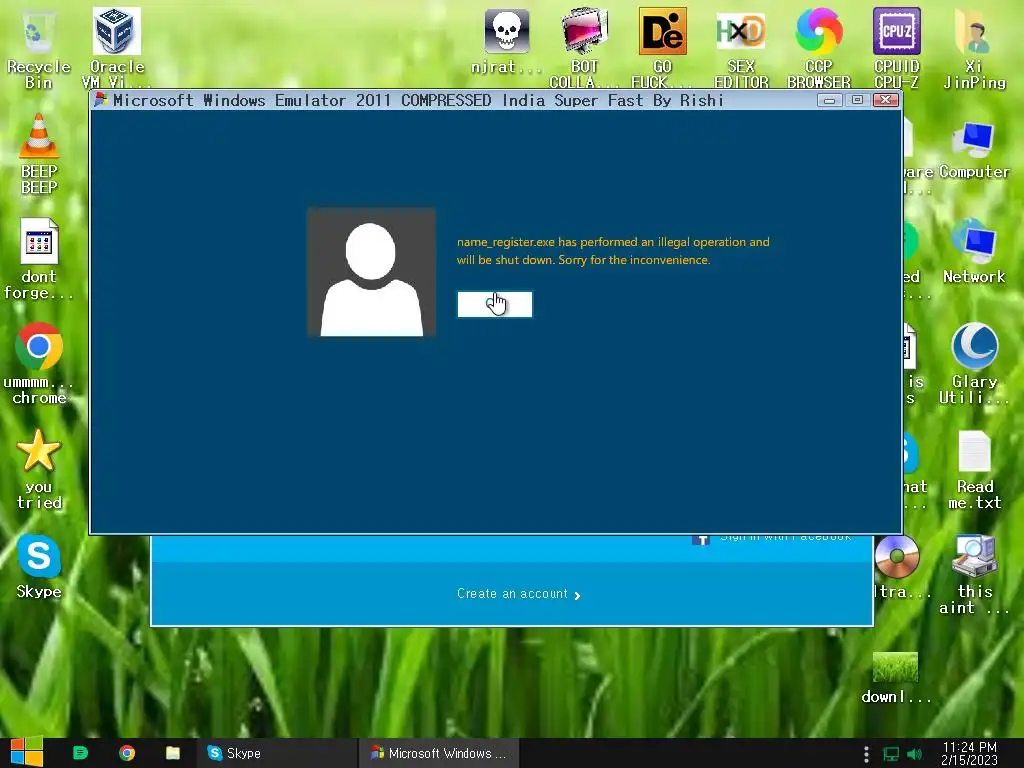
Task: Open the downl... grass image thumbnail
Action: pyautogui.click(x=895, y=667)
